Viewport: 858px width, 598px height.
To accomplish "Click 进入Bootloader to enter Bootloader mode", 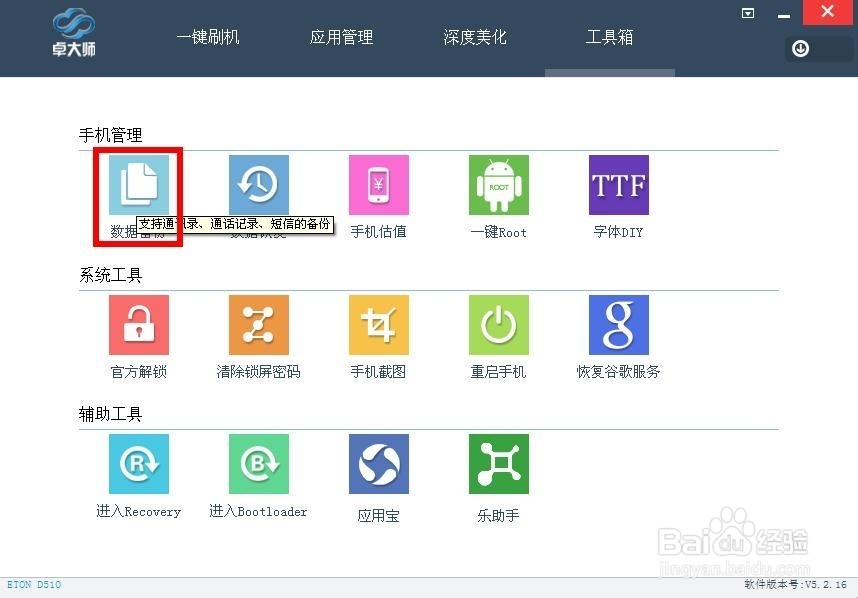I will pyautogui.click(x=259, y=463).
